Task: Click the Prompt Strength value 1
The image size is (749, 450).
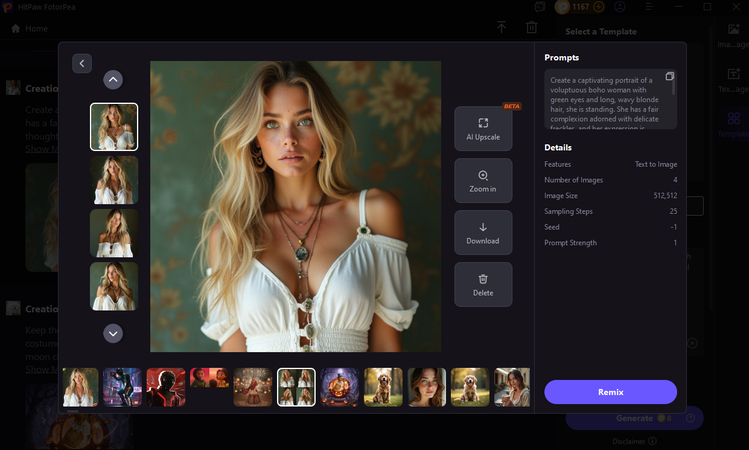Action: click(x=675, y=243)
